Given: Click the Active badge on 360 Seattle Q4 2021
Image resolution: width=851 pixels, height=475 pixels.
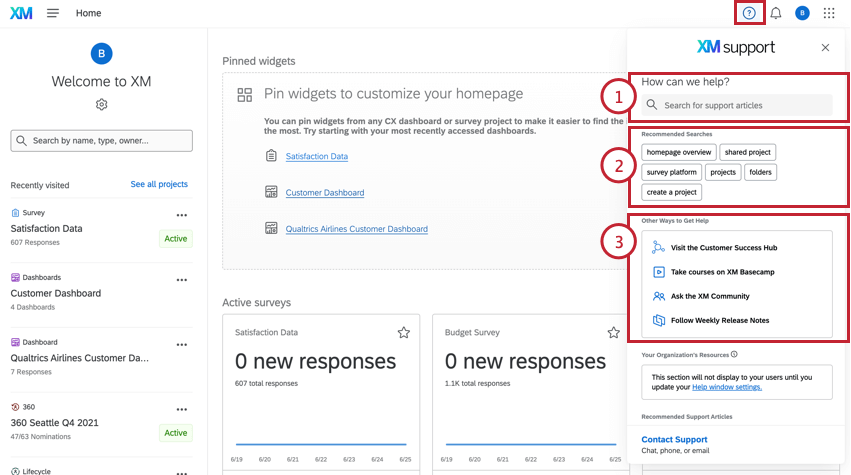Looking at the screenshot, I should [x=176, y=433].
